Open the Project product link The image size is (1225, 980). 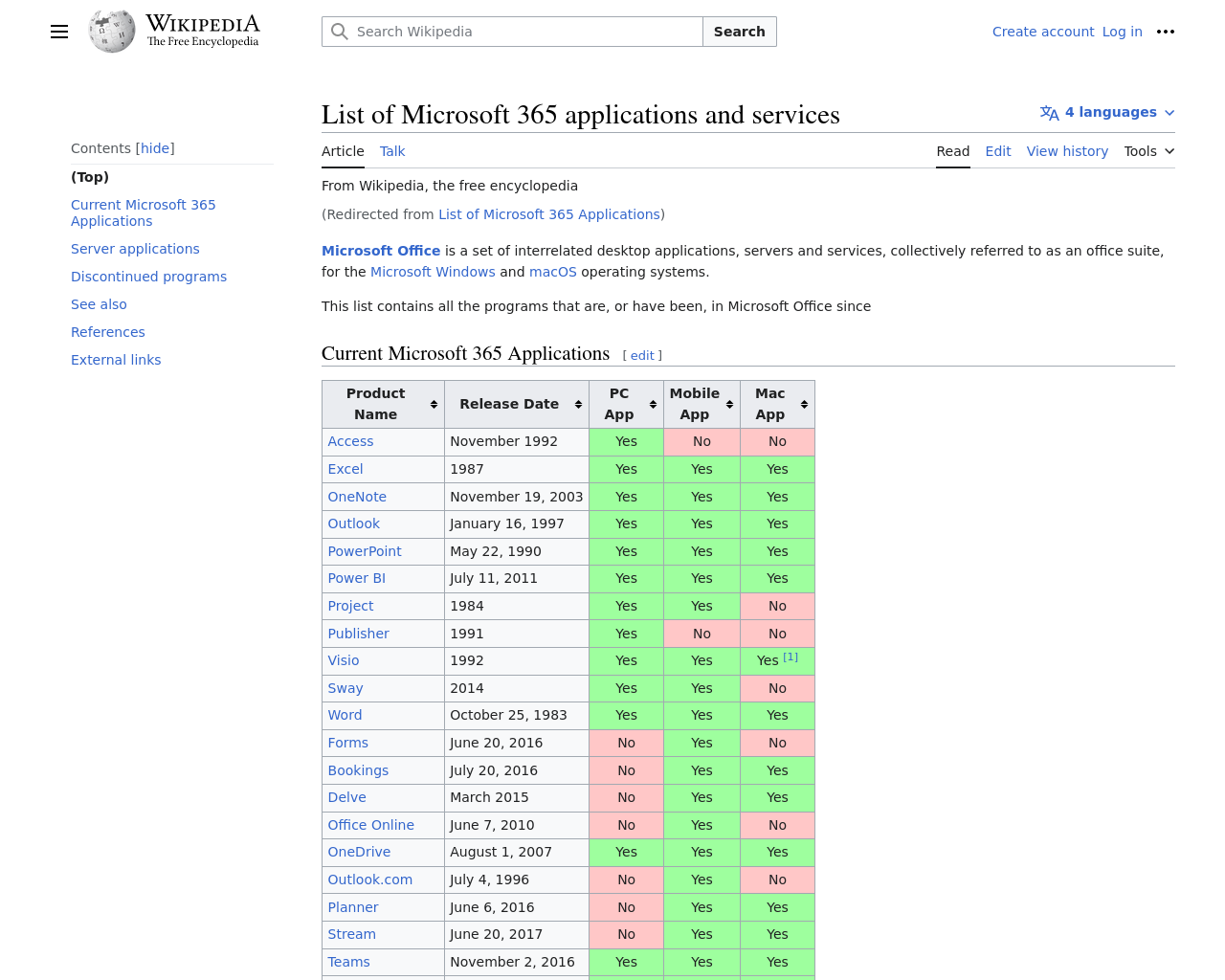pyautogui.click(x=350, y=606)
